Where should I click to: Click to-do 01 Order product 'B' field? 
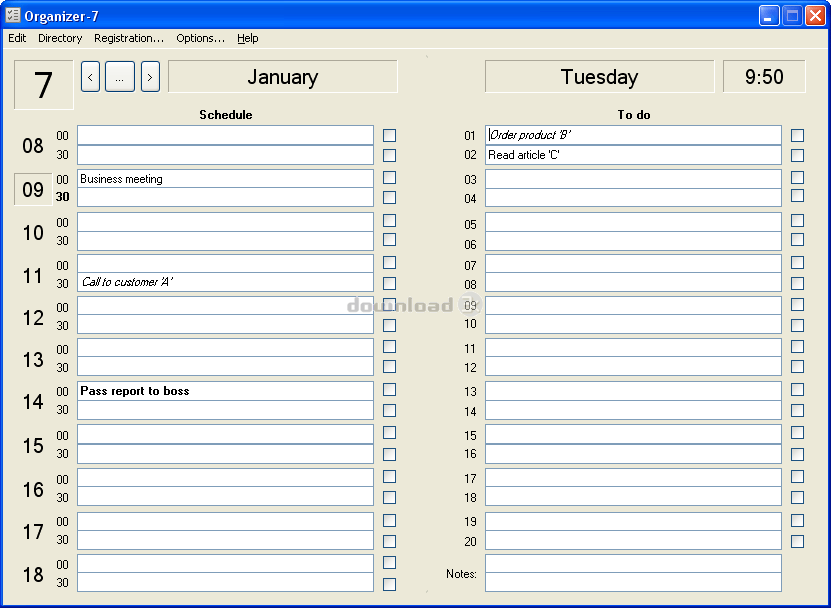pos(633,135)
